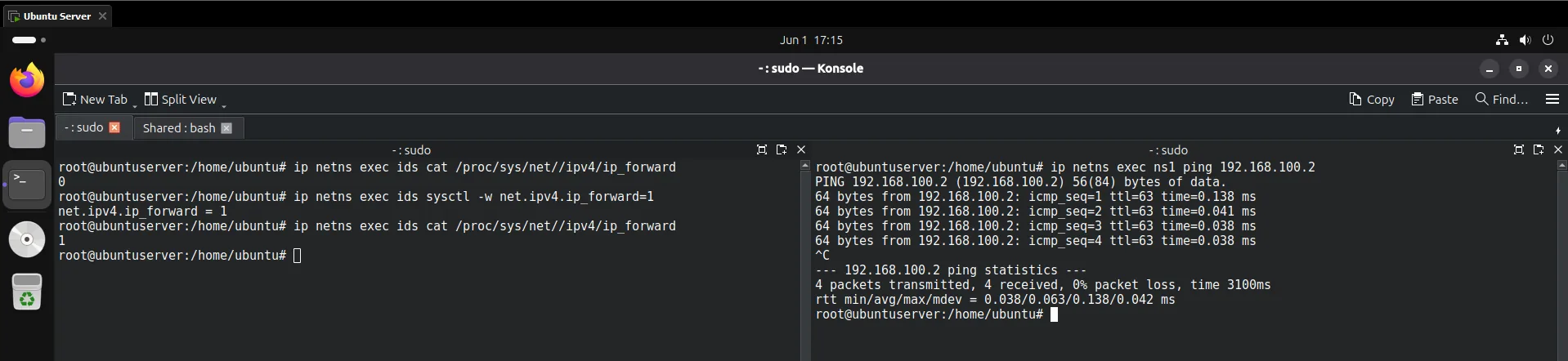
Task: Close the right split terminal pane
Action: click(x=1558, y=150)
